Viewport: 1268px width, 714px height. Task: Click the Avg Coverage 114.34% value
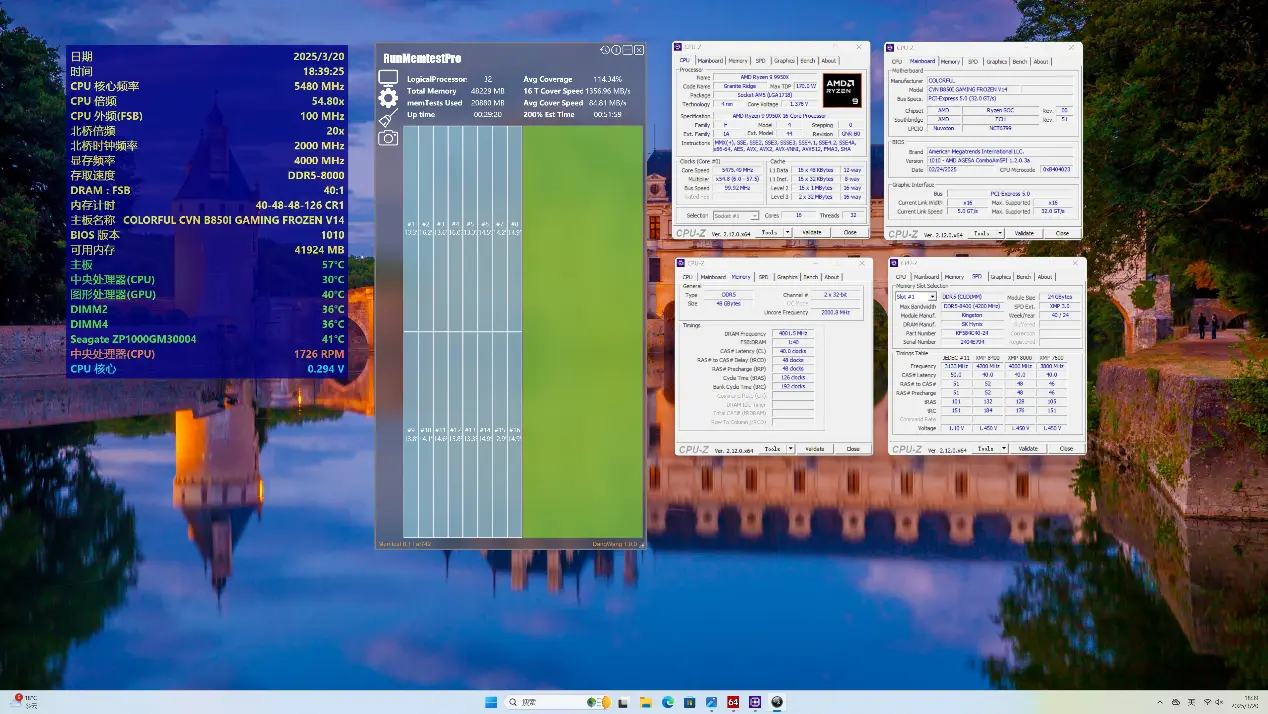(607, 79)
